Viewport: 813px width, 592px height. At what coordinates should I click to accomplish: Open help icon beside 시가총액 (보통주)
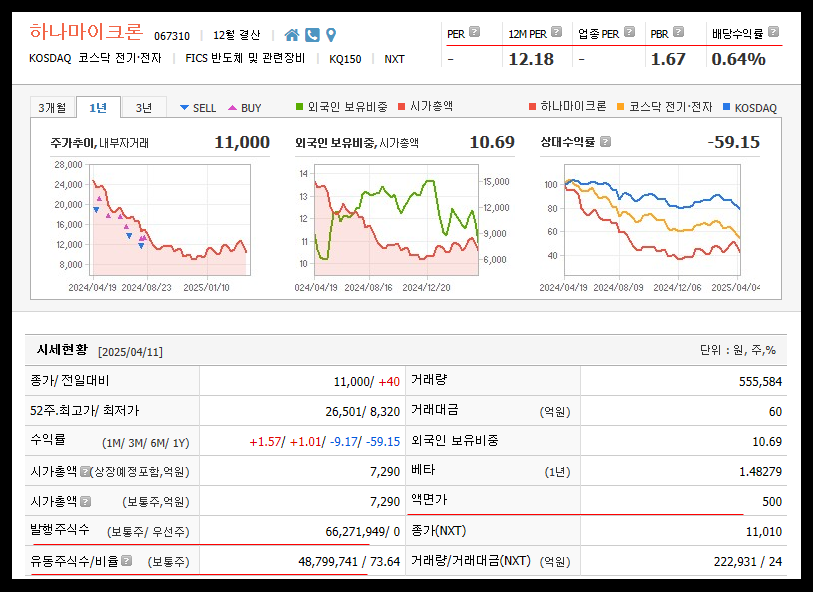point(86,501)
